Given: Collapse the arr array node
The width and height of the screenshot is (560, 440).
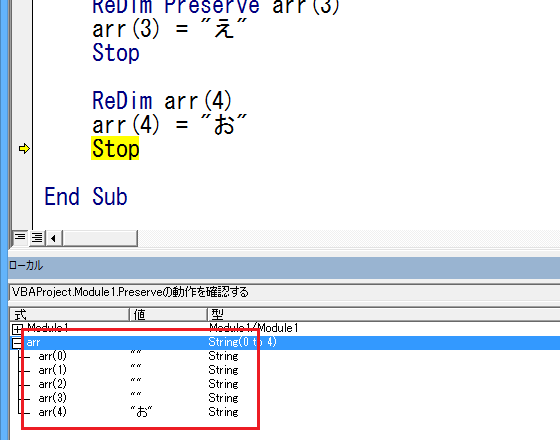Looking at the screenshot, I should [17, 343].
